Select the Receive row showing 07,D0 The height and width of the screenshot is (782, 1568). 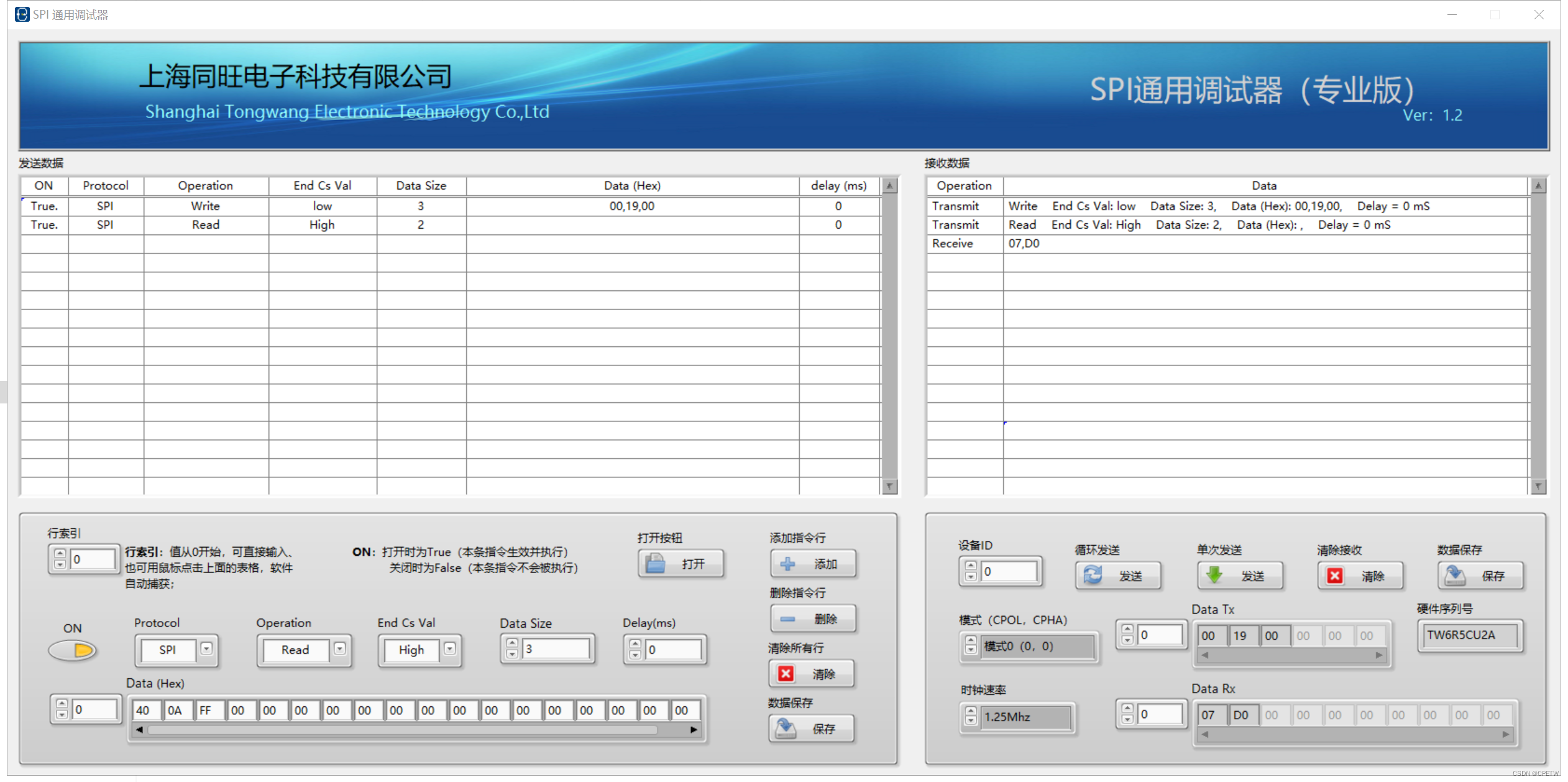pyautogui.click(x=1025, y=243)
